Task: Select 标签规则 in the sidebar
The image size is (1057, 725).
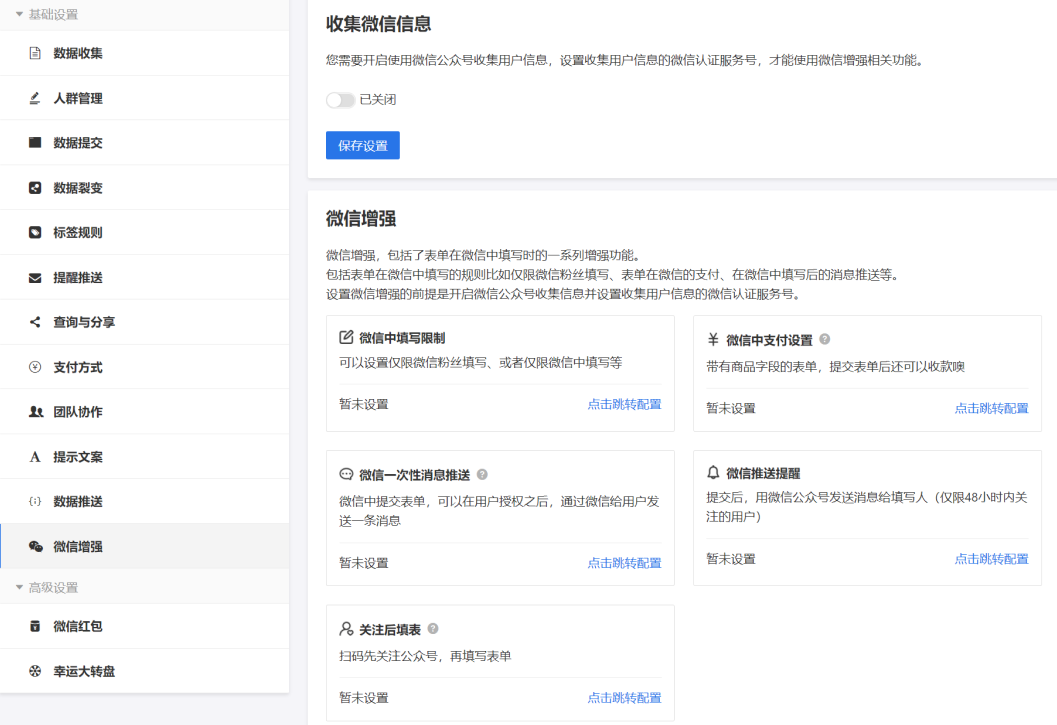Action: (145, 233)
